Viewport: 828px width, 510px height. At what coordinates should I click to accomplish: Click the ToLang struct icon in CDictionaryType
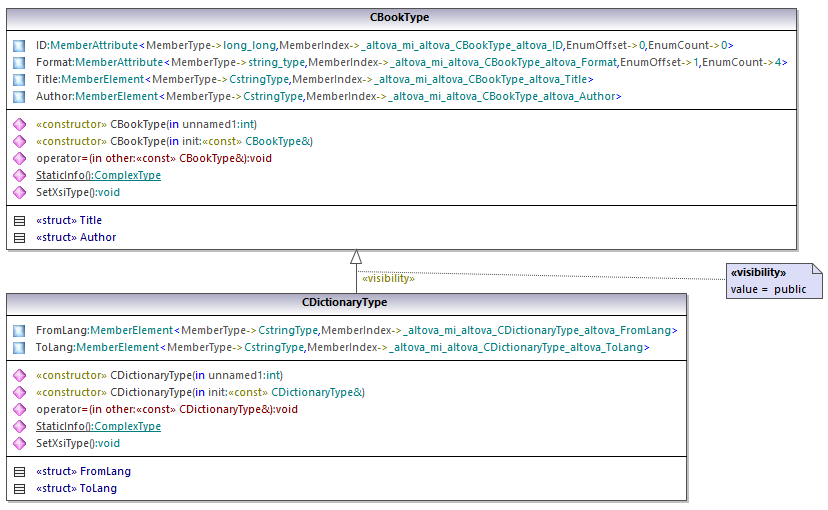point(19,488)
